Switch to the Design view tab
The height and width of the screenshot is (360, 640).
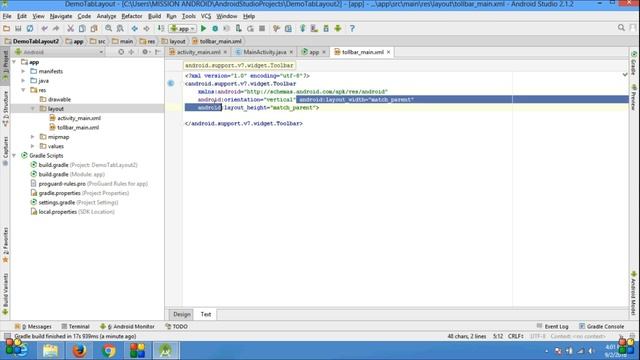[182, 314]
